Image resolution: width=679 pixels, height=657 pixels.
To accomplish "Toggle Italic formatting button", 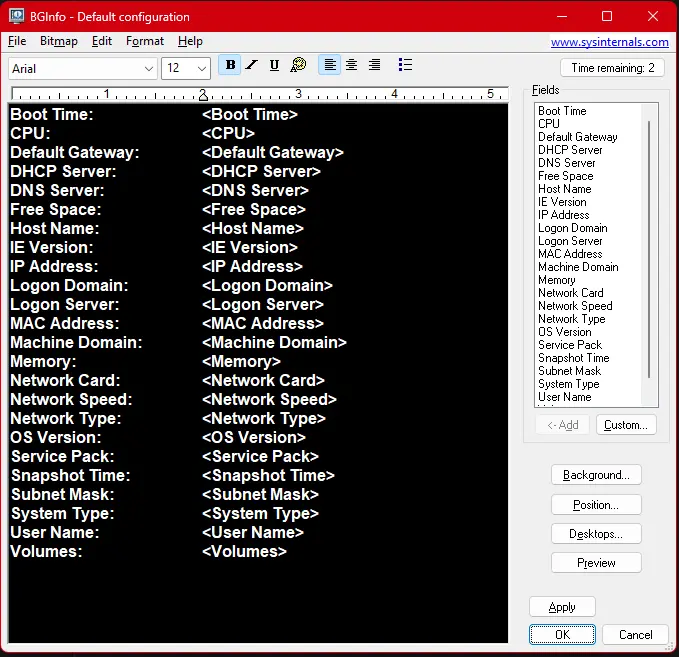I will pyautogui.click(x=252, y=65).
